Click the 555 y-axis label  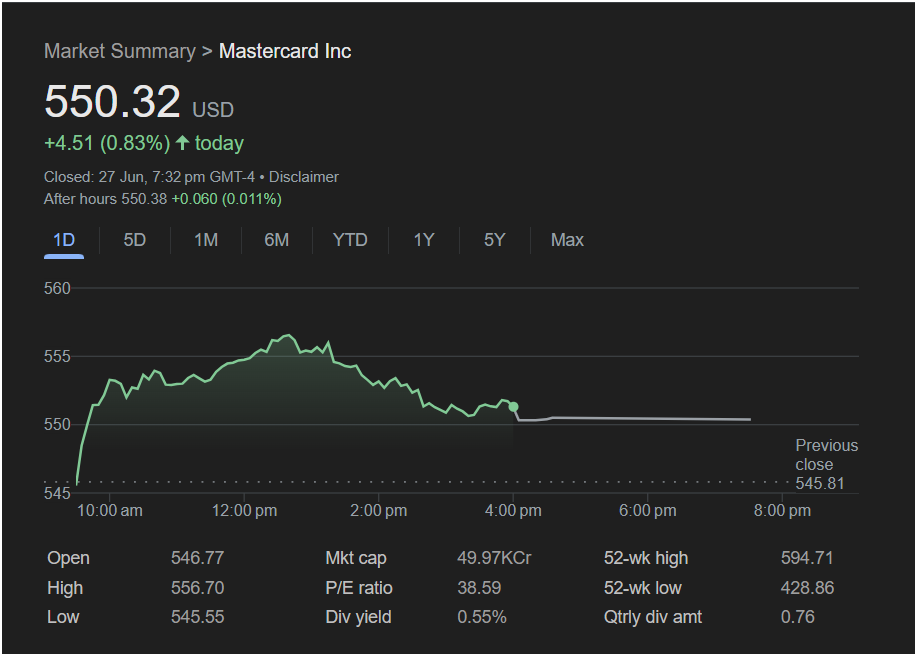coord(57,356)
